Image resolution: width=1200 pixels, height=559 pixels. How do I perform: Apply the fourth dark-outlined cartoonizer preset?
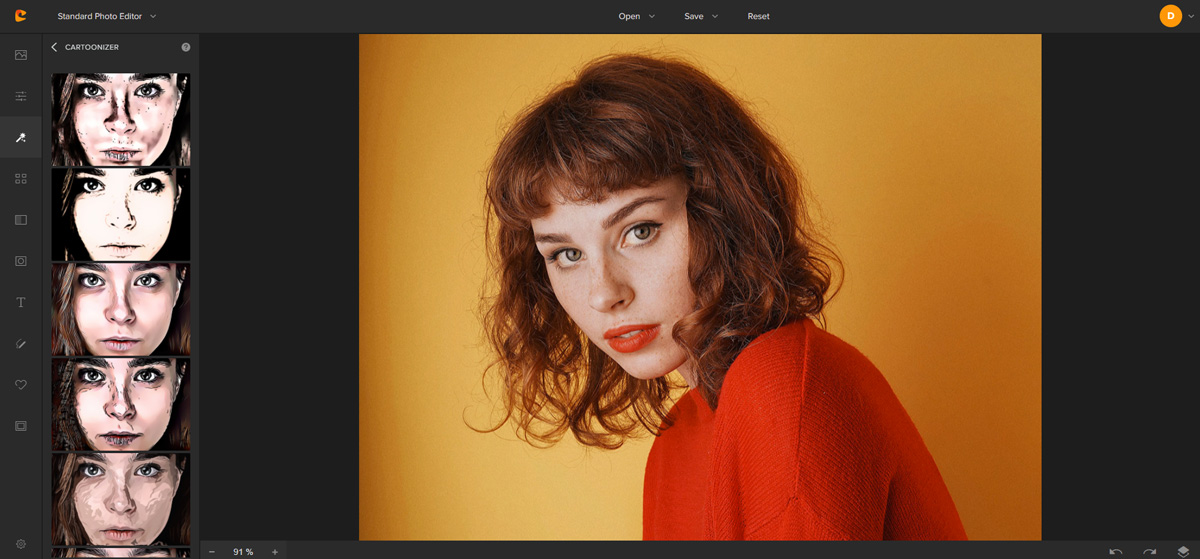coord(121,404)
